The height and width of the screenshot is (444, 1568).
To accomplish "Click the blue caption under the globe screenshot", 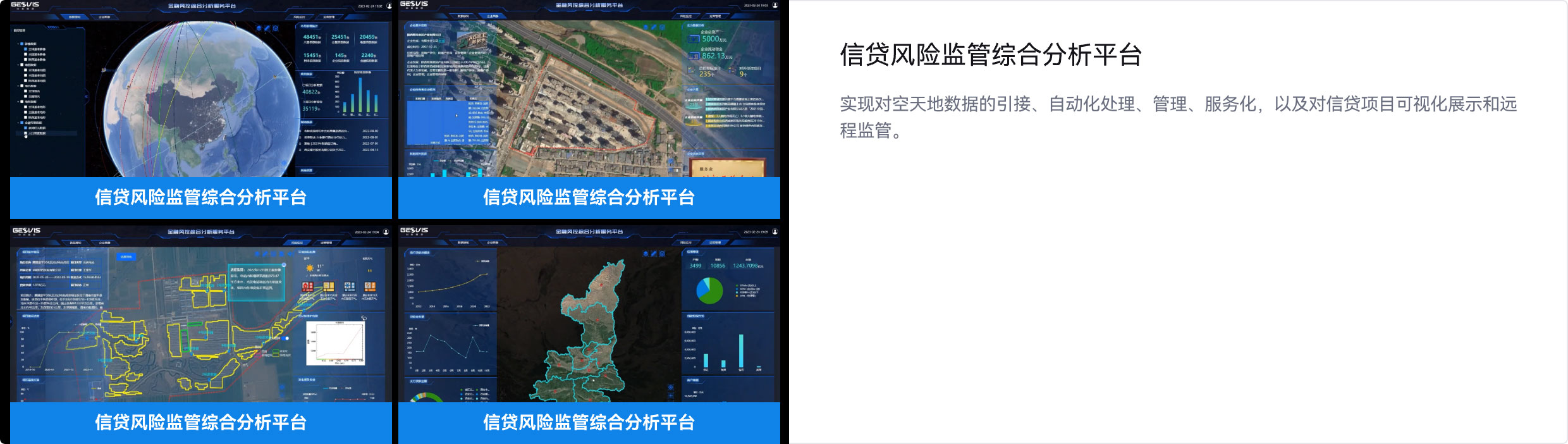I will pyautogui.click(x=200, y=197).
